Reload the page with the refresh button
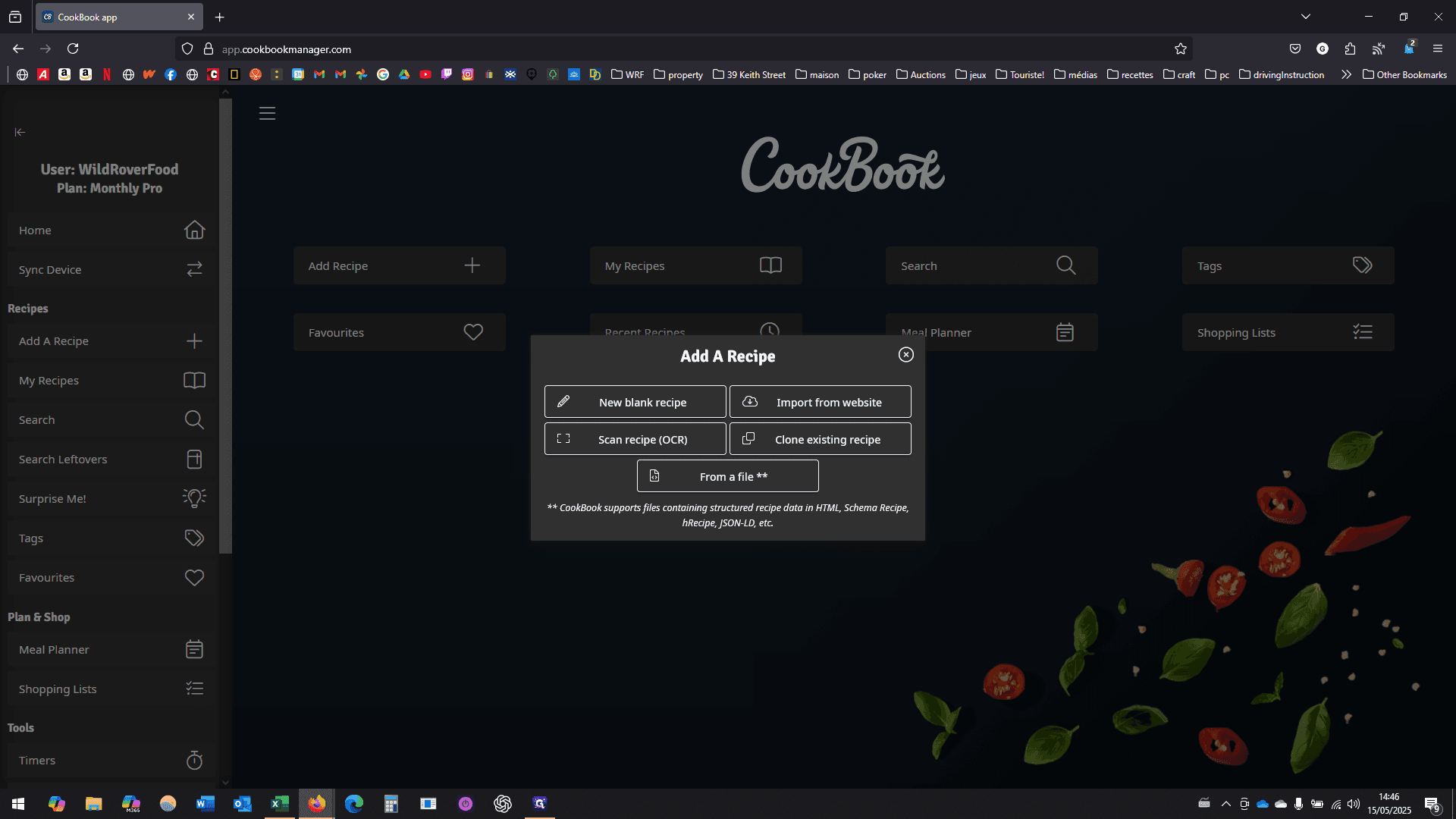Viewport: 1456px width, 819px height. (73, 49)
